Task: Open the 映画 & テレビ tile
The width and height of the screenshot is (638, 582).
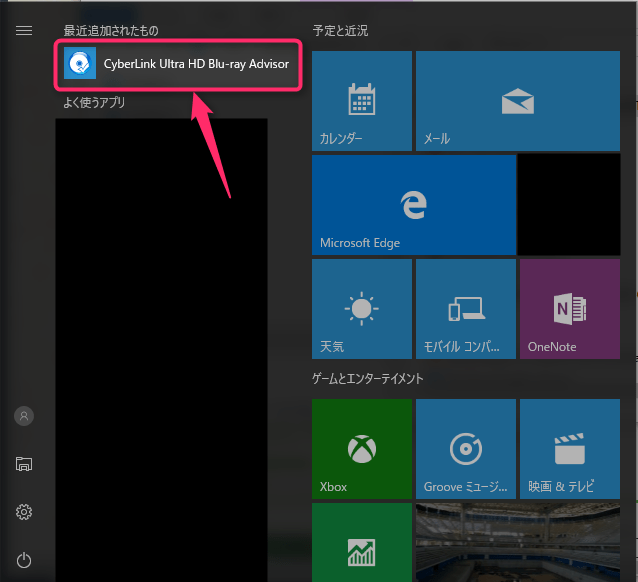Action: [570, 449]
